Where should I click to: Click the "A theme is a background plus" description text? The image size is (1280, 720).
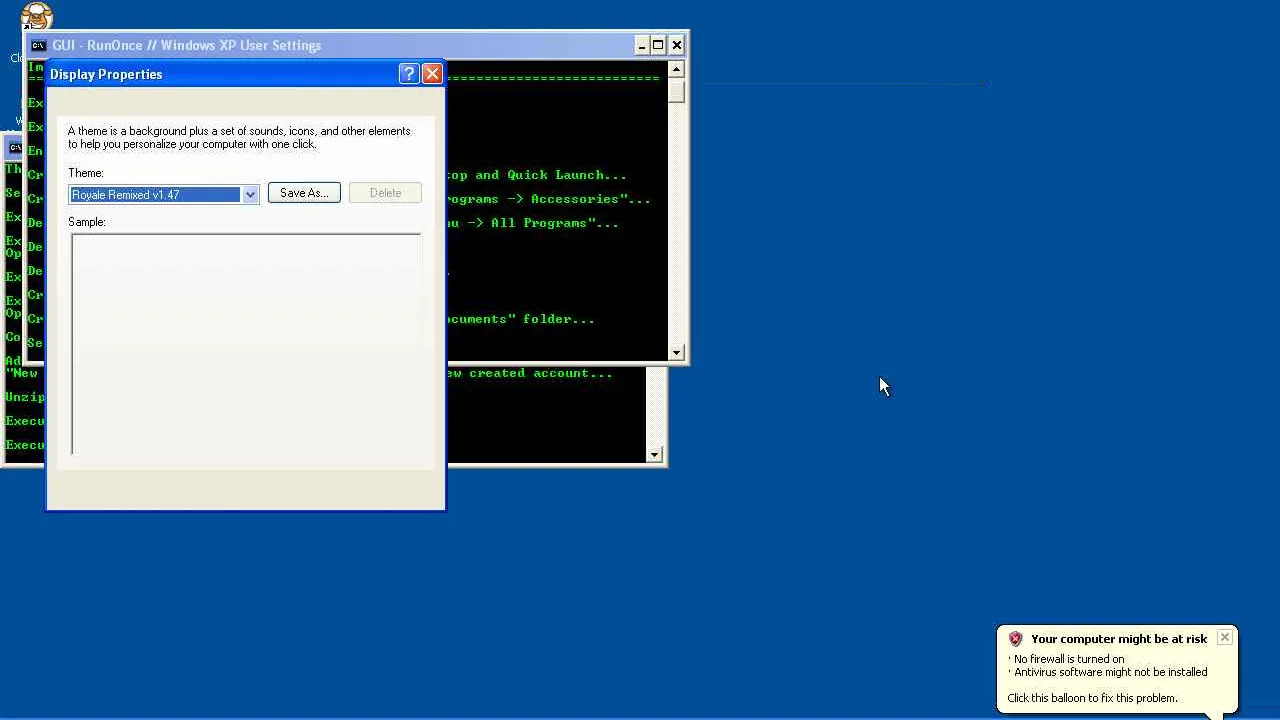239,137
